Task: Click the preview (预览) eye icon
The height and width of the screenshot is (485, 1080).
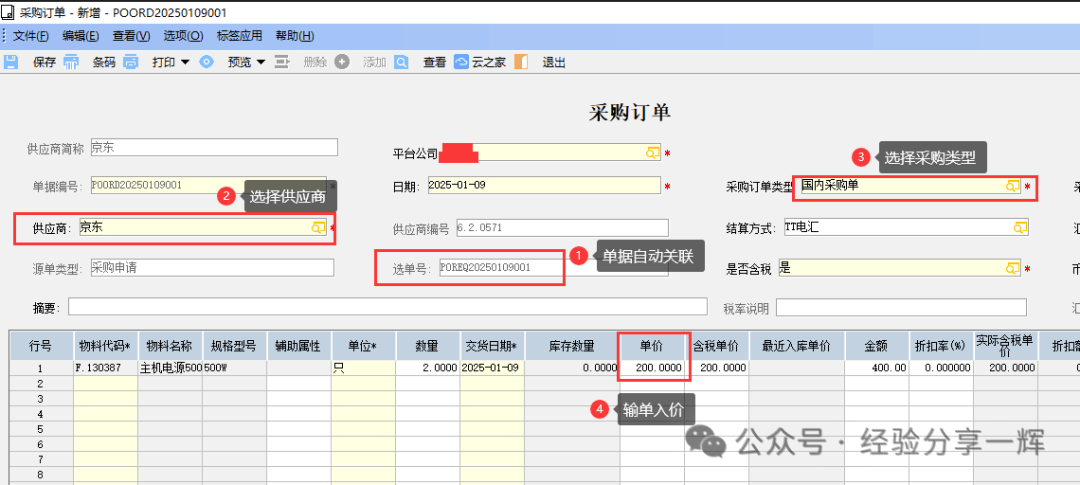Action: tap(207, 62)
